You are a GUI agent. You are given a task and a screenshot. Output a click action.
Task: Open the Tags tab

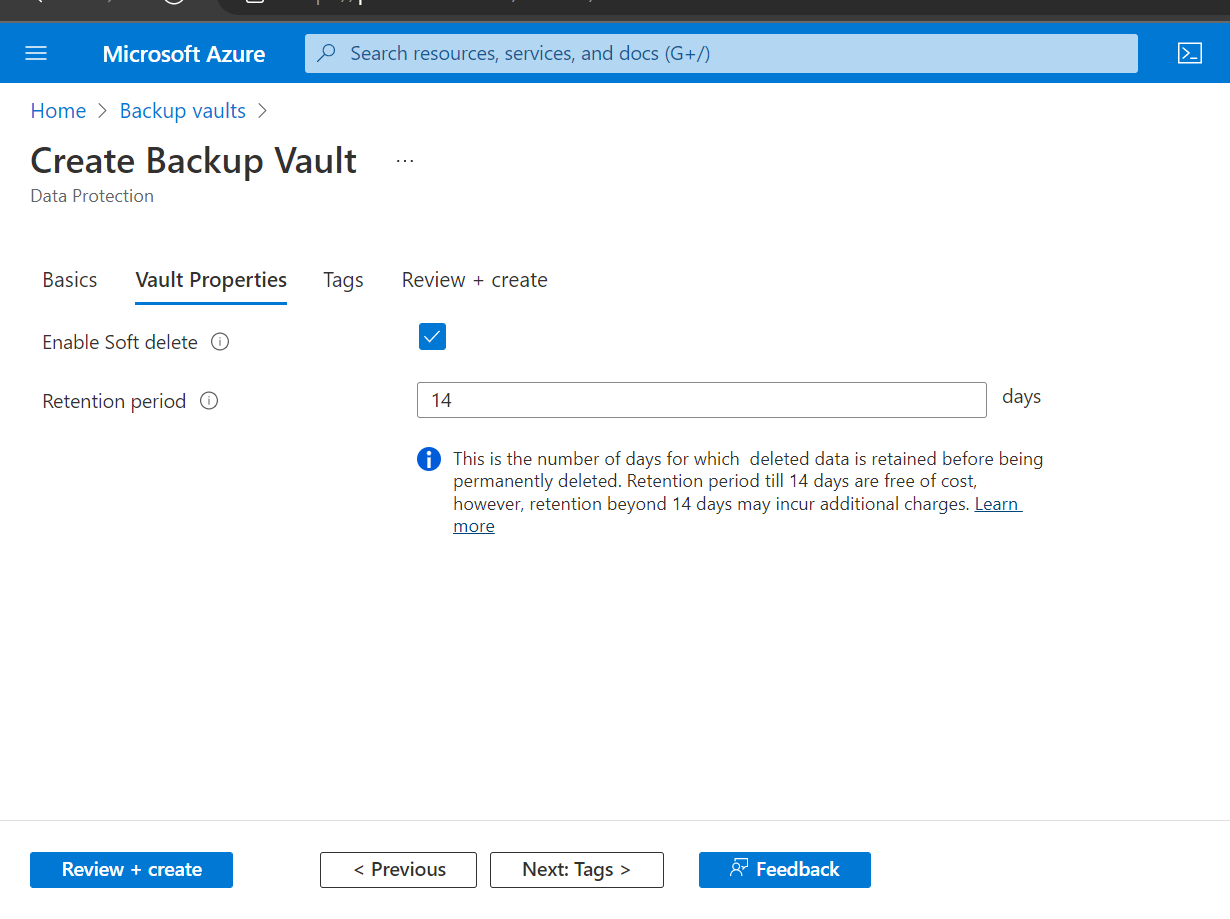coord(343,280)
